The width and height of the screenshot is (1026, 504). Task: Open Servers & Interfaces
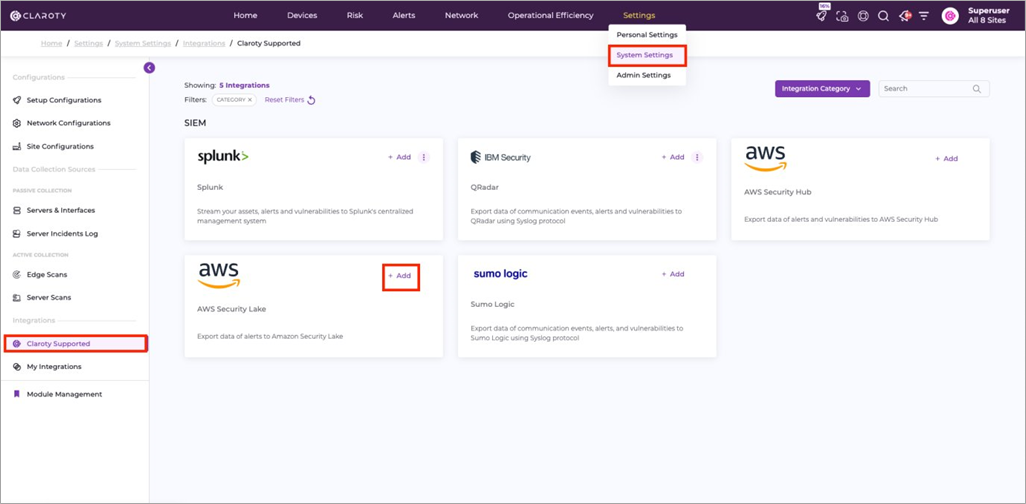pyautogui.click(x=61, y=211)
